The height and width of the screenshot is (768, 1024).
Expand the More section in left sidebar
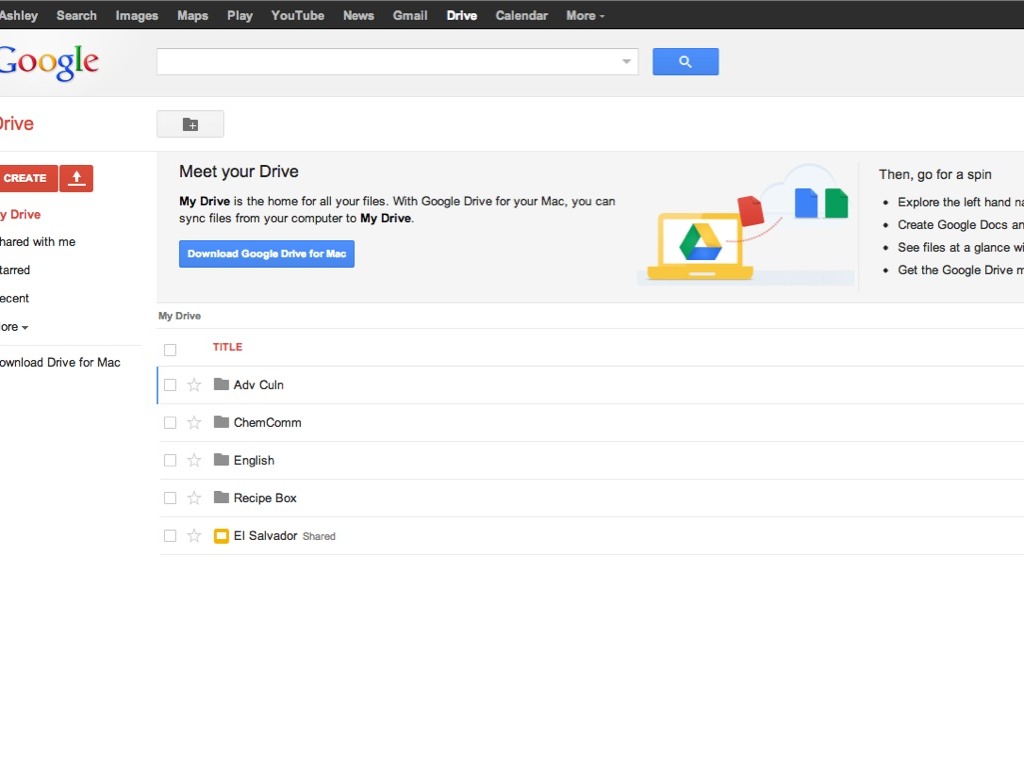tap(12, 327)
